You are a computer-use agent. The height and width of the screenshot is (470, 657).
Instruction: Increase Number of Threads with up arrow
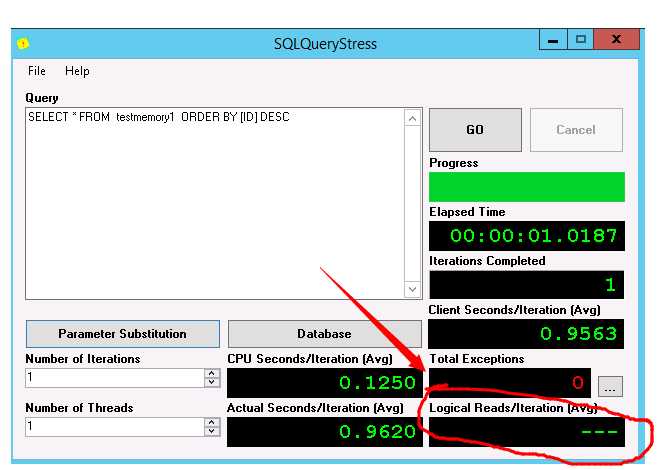tap(212, 422)
